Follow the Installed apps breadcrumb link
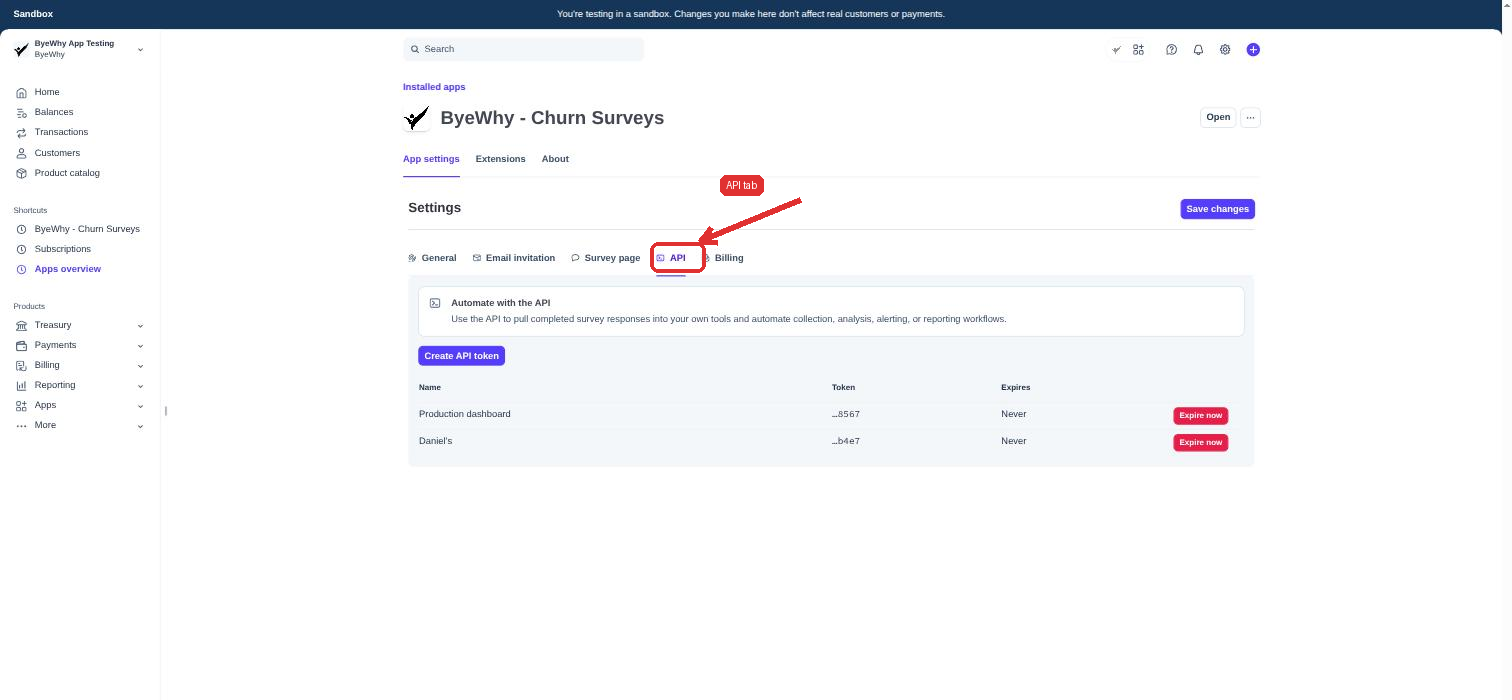Screen dimensions: 1512x700 tap(434, 87)
